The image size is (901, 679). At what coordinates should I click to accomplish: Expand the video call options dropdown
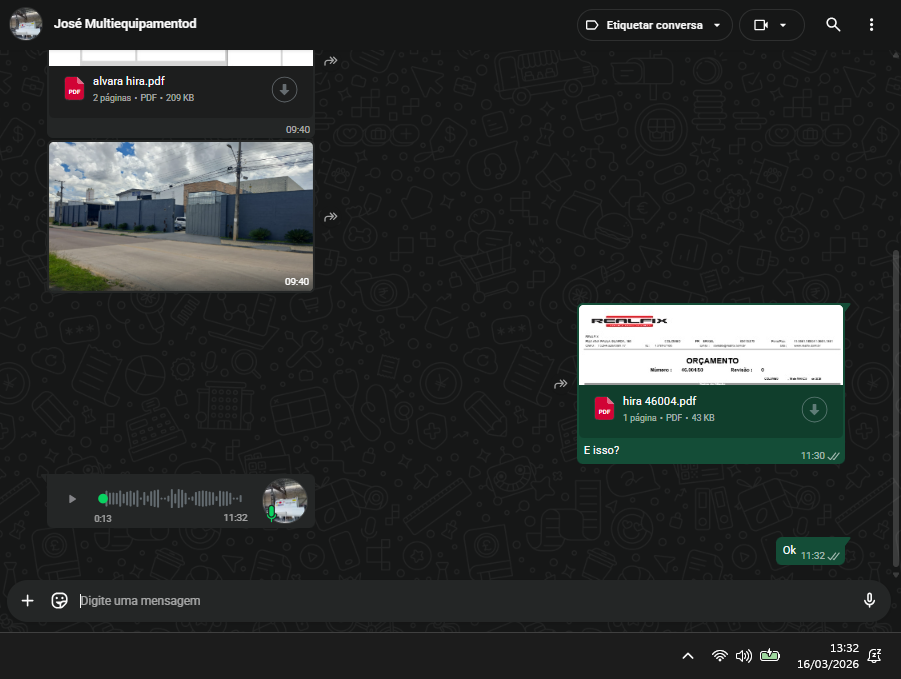(783, 25)
